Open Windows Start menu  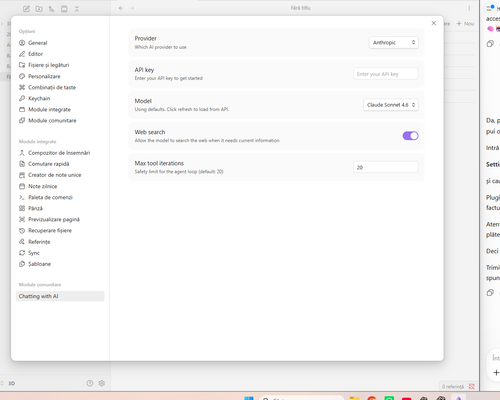pos(249,398)
